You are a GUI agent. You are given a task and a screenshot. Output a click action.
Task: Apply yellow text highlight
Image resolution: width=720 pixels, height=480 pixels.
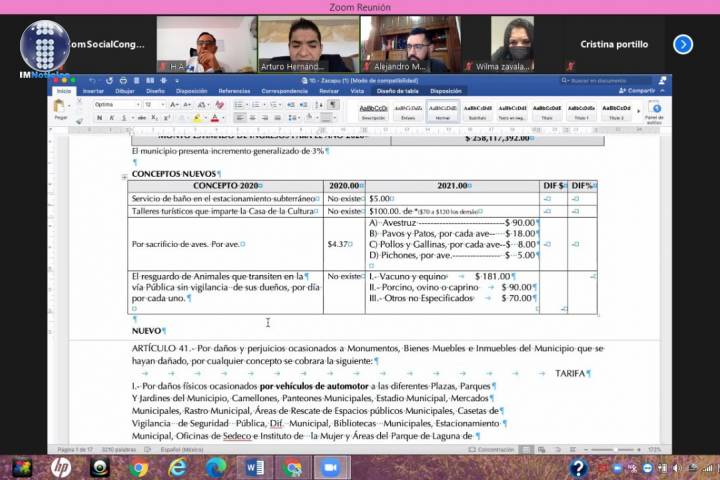click(197, 118)
